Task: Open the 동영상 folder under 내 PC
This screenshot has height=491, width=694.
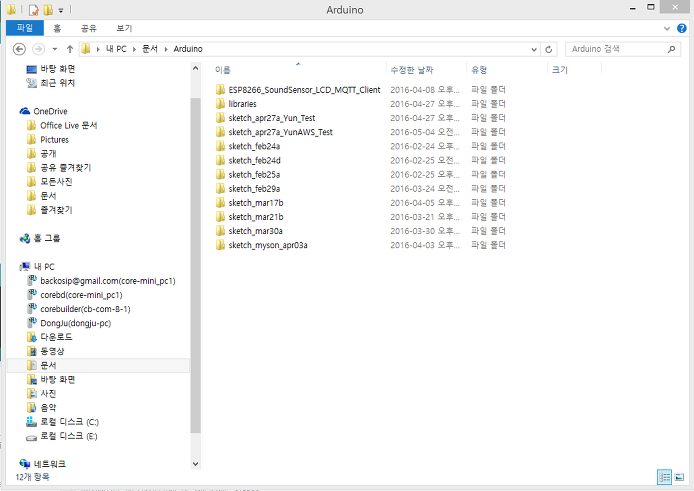Action: [x=52, y=352]
